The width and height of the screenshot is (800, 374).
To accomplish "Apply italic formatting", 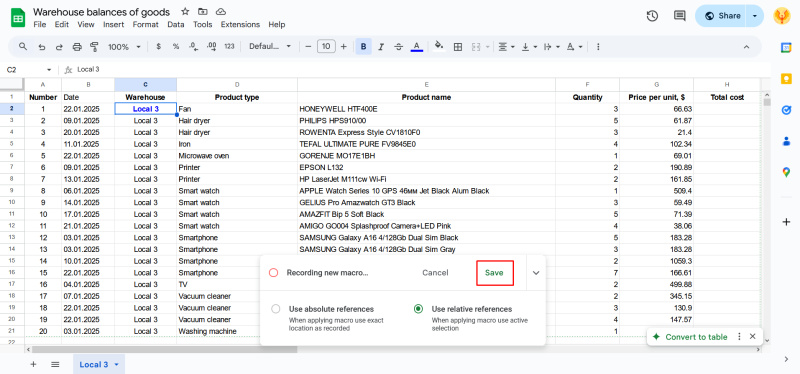I will 381,47.
